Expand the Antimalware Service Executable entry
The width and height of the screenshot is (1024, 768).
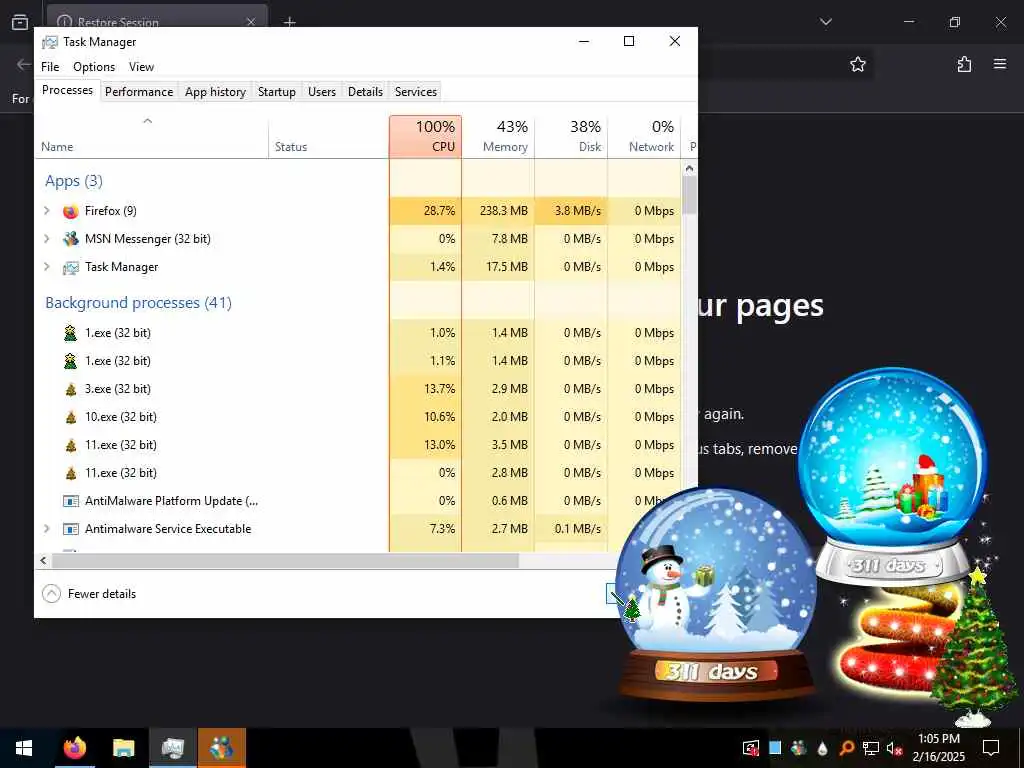point(46,529)
